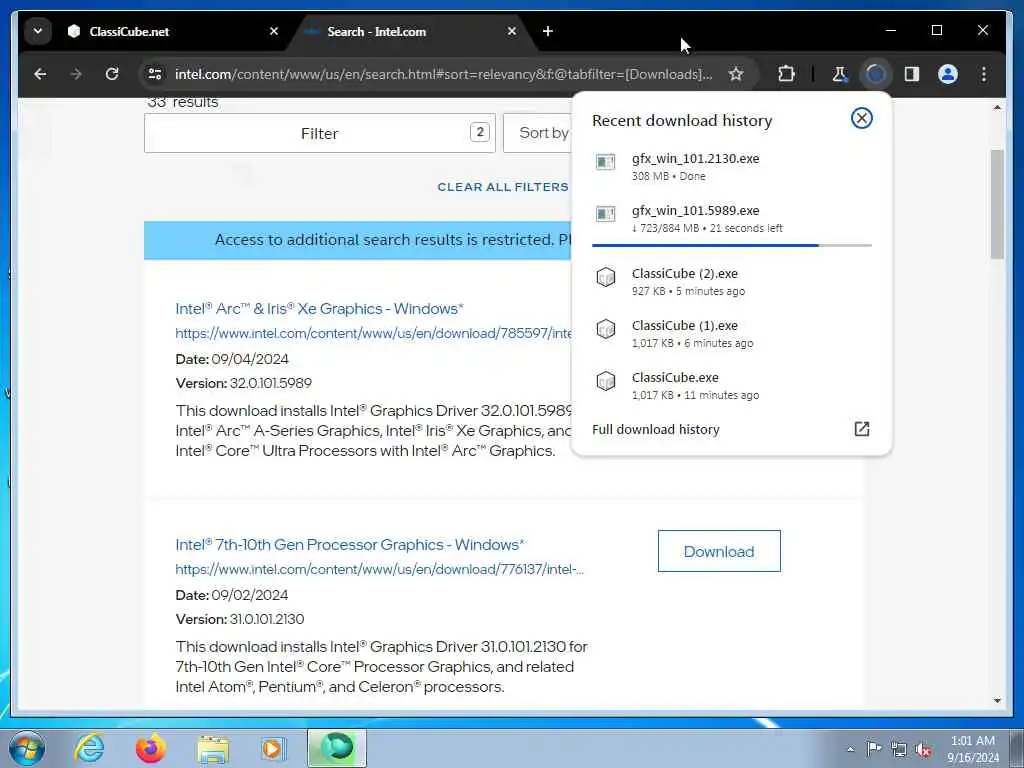Viewport: 1024px width, 768px height.
Task: Click the scrollbar down arrow
Action: click(x=997, y=701)
